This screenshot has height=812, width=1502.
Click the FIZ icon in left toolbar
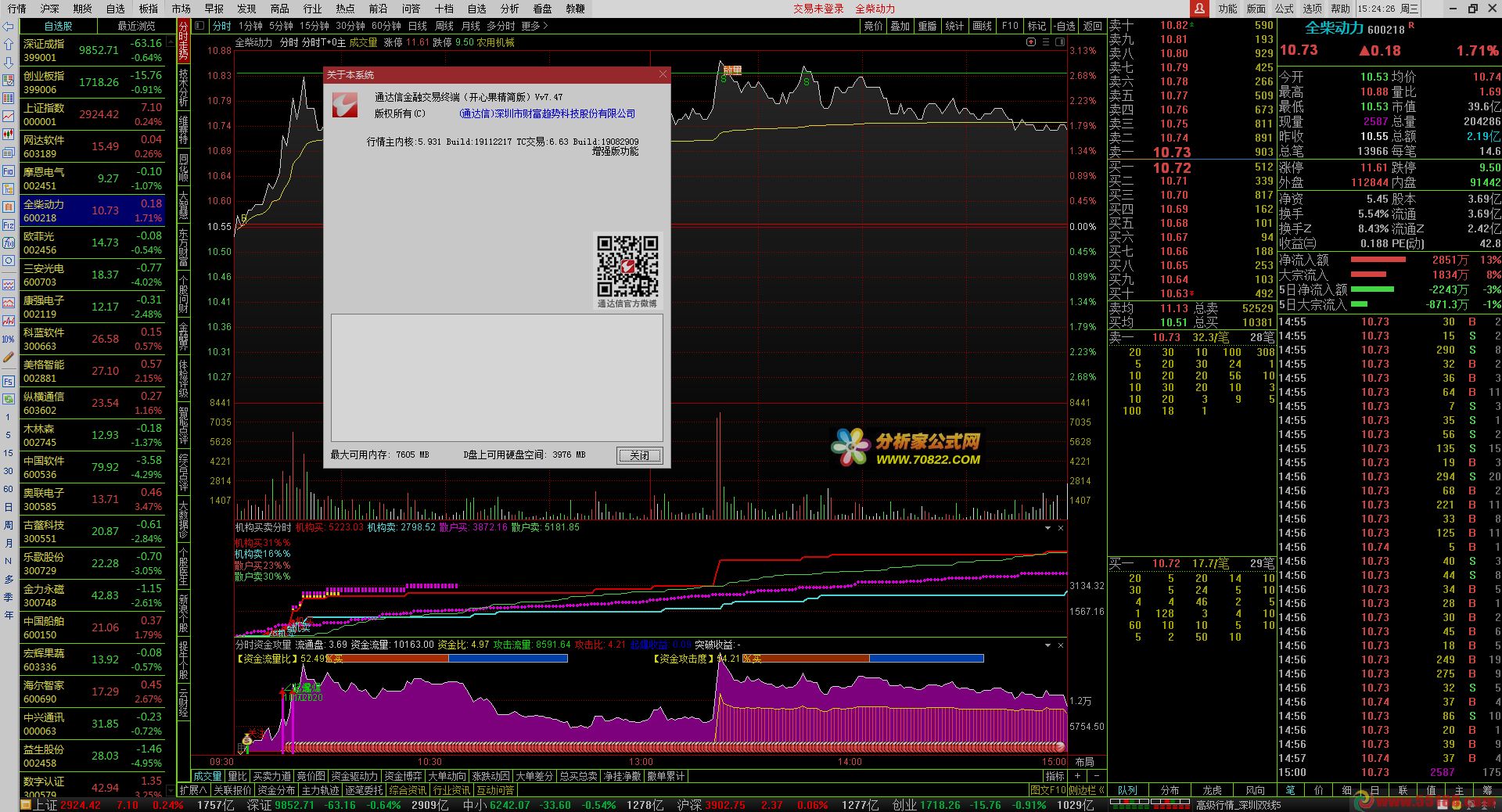(8, 225)
